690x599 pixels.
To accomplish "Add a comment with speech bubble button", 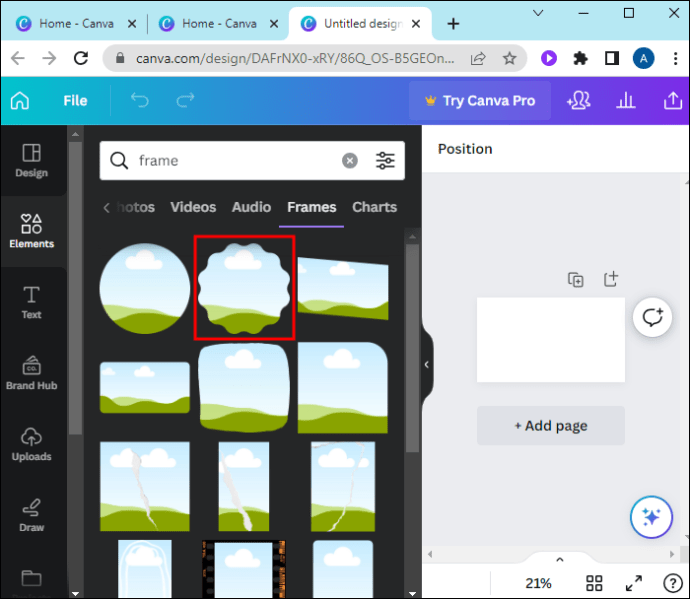I will pyautogui.click(x=652, y=317).
